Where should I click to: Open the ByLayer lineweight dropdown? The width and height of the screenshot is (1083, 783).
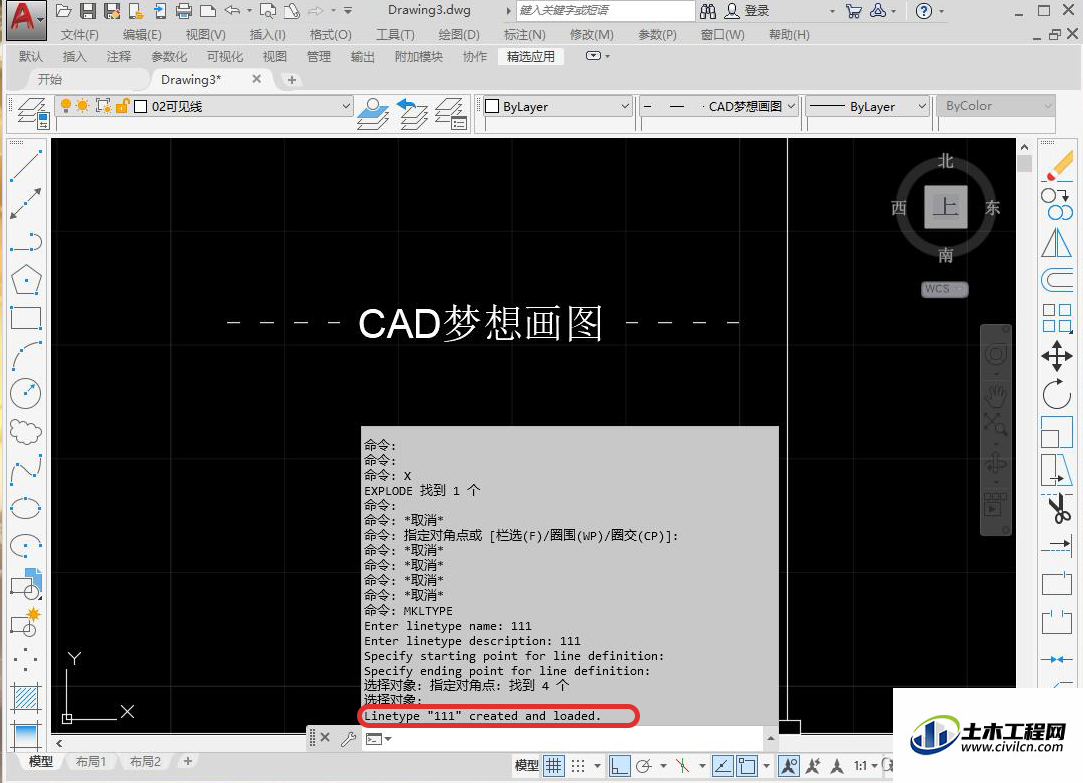coord(921,106)
